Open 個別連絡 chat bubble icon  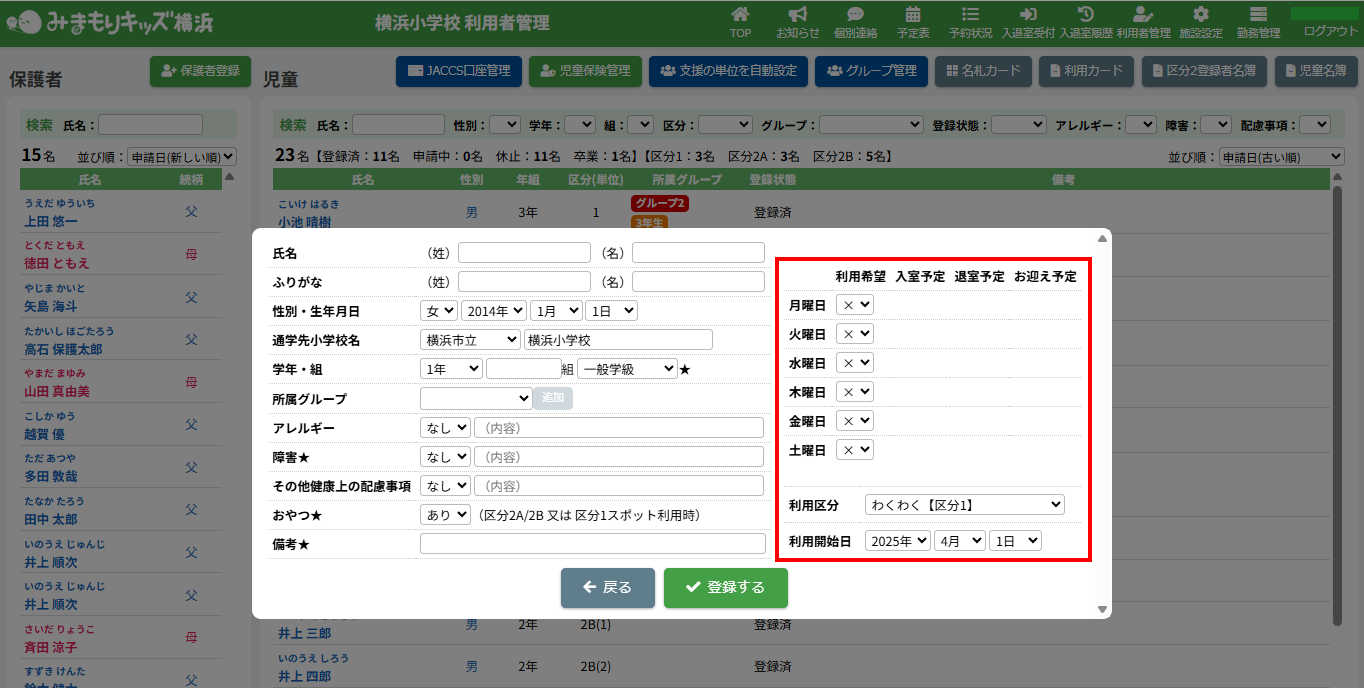point(855,15)
